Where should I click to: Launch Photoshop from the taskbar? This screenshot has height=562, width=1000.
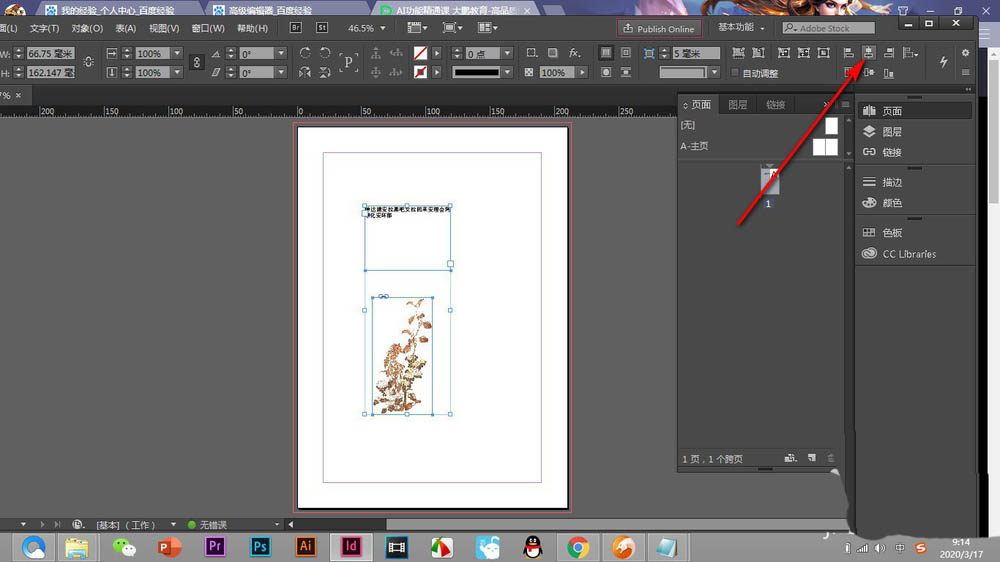[260, 547]
